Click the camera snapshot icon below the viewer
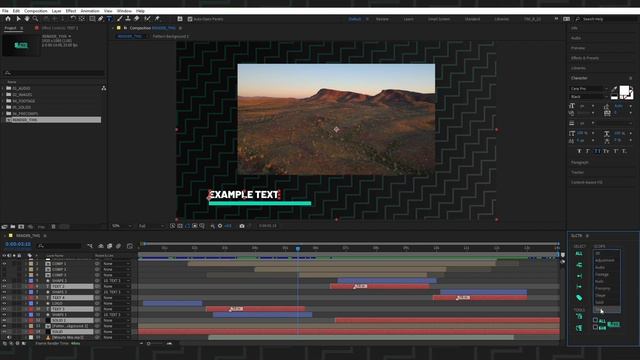The image size is (640, 360). pos(242,226)
